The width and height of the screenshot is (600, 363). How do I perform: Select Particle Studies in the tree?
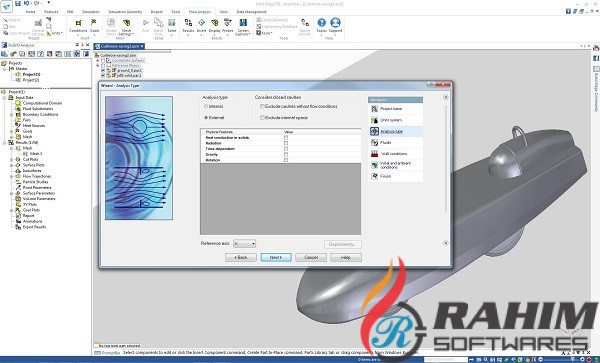(36, 182)
